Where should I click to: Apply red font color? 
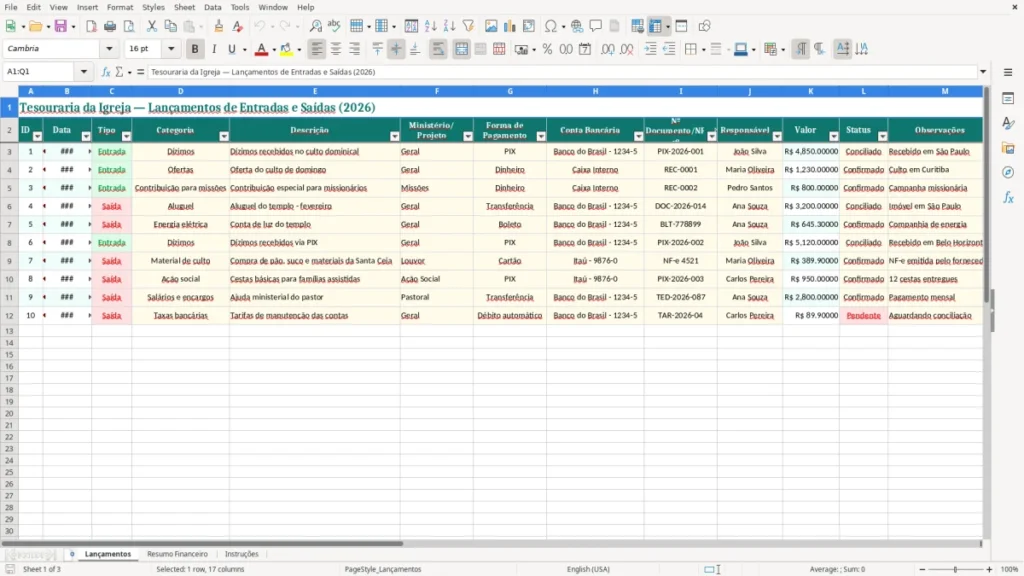261,49
